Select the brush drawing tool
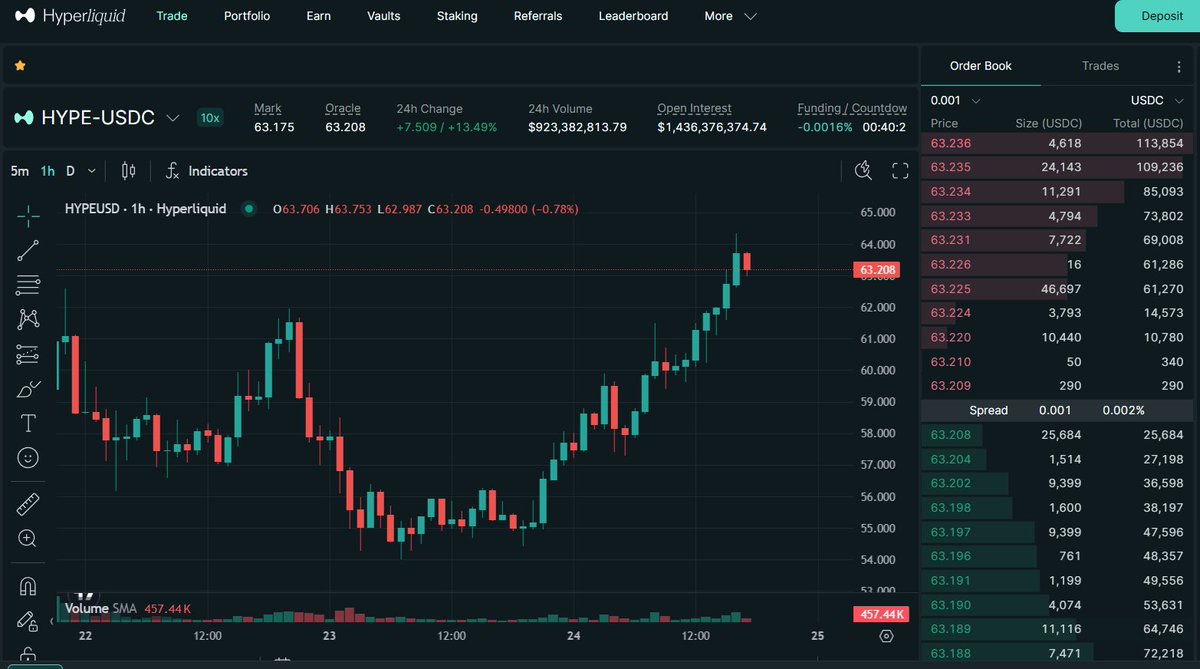The image size is (1200, 669). 28,388
